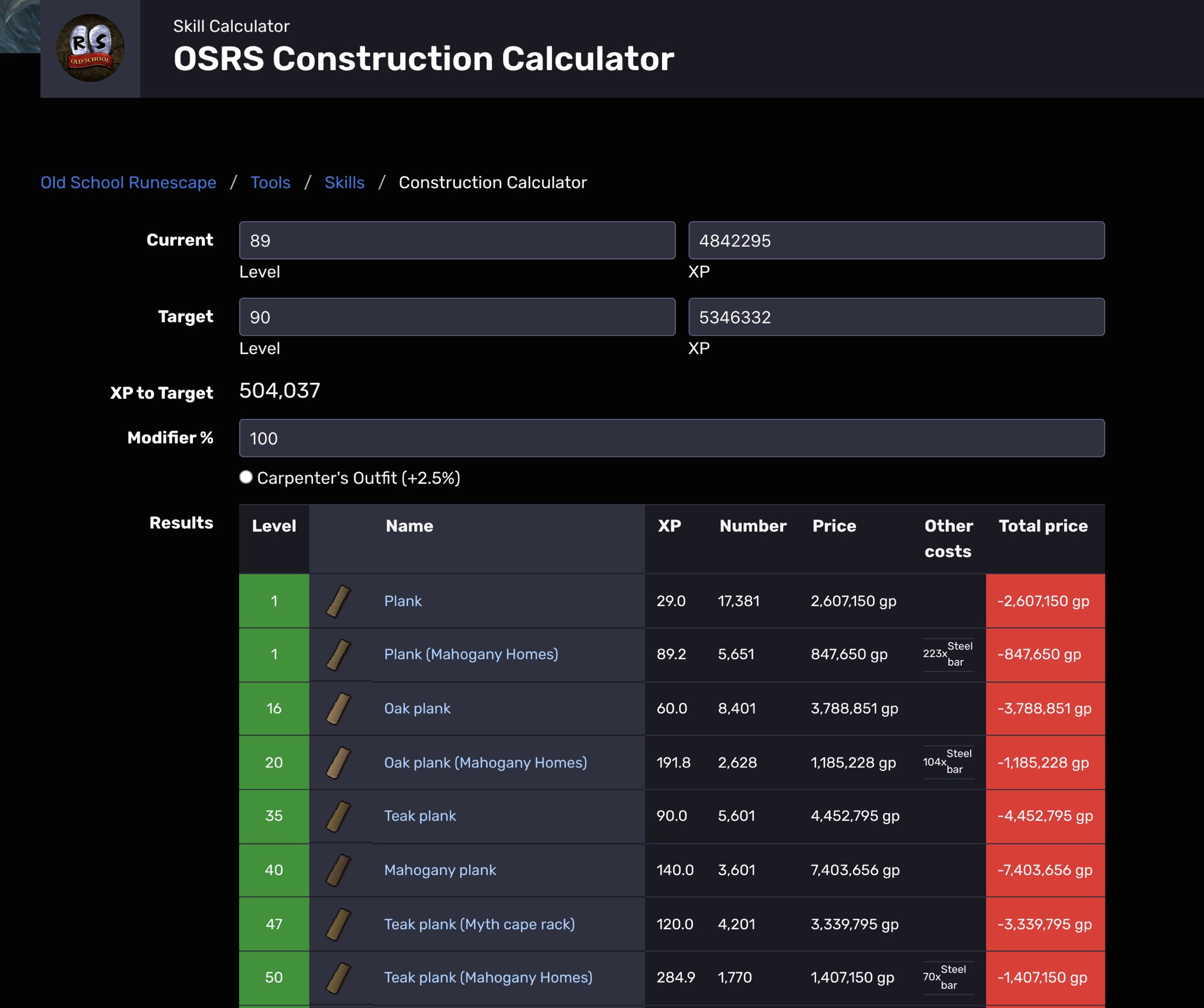1204x1008 pixels.
Task: Open the Skills breadcrumb link
Action: [345, 182]
